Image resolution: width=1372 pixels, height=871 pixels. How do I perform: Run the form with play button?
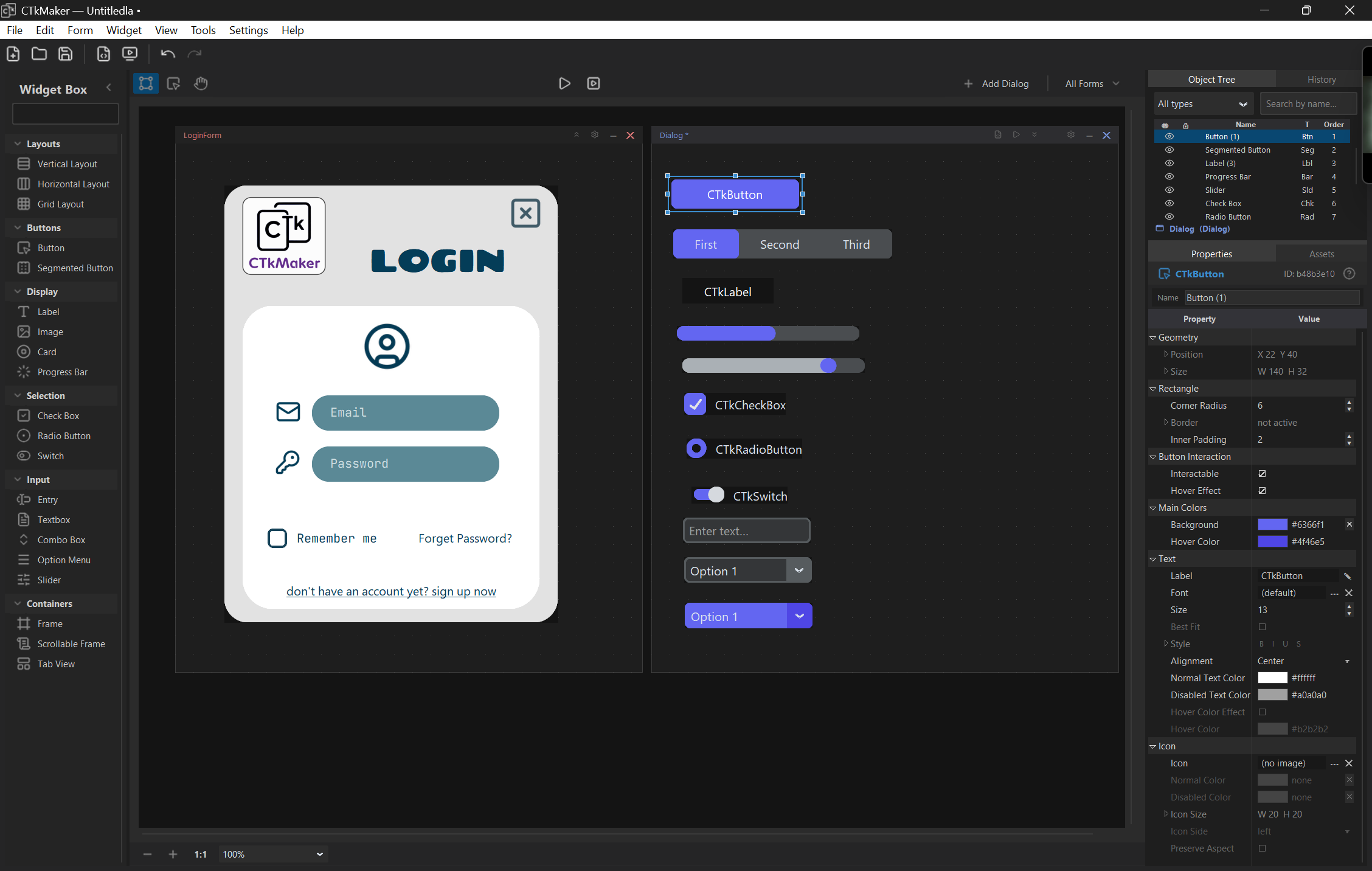564,83
